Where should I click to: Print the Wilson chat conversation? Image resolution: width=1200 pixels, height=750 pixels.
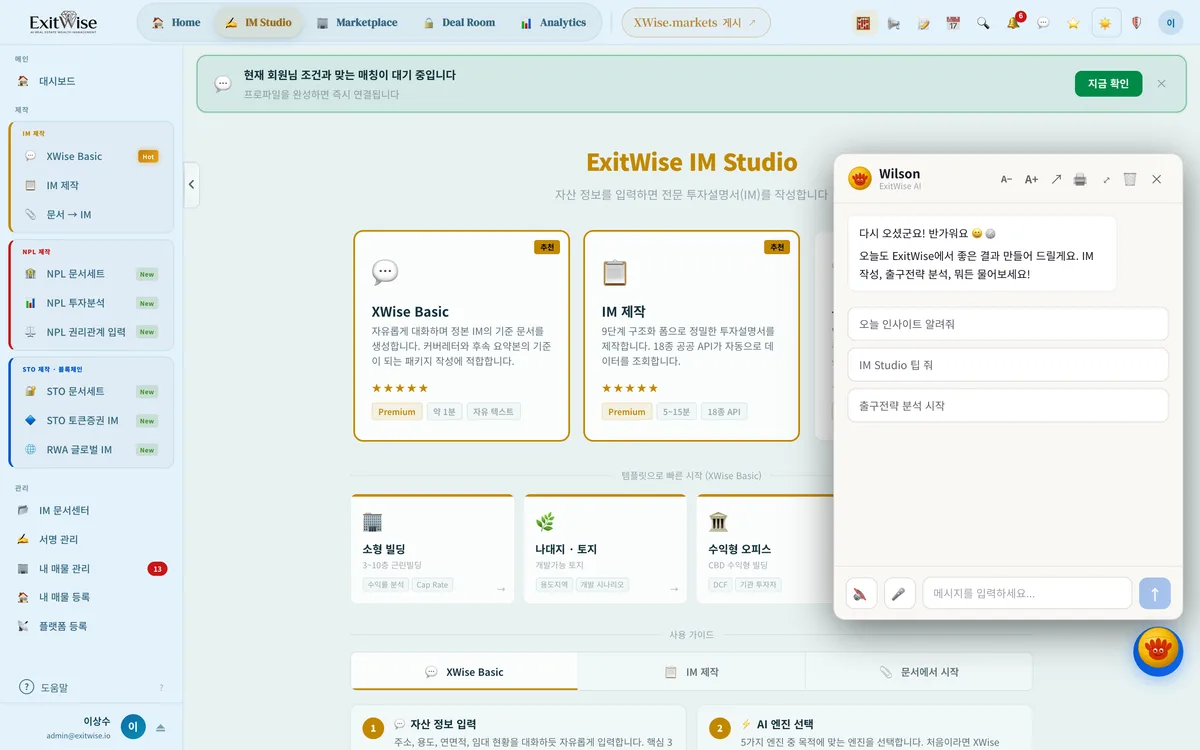pos(1080,179)
